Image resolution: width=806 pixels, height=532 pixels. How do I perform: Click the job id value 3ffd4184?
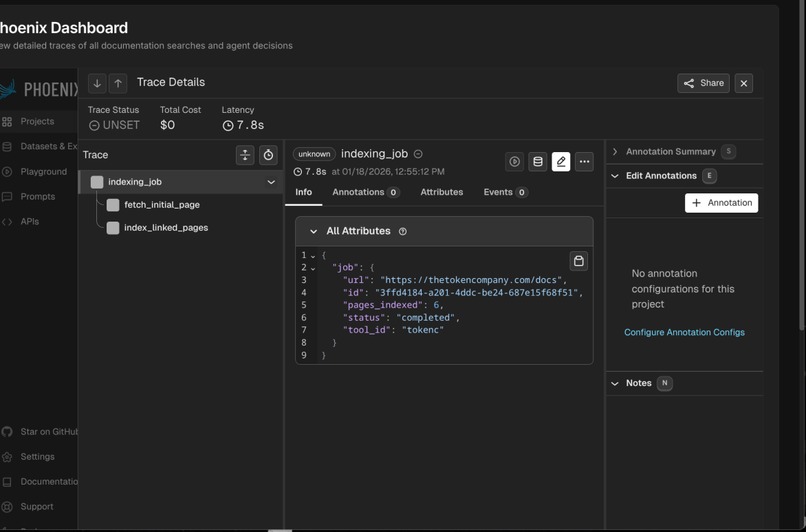tap(476, 292)
